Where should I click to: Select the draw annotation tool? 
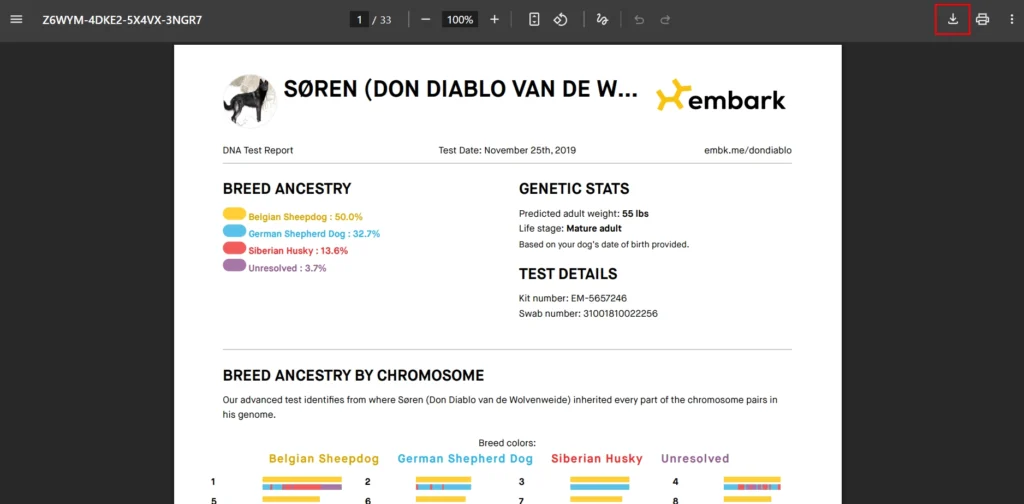[601, 20]
